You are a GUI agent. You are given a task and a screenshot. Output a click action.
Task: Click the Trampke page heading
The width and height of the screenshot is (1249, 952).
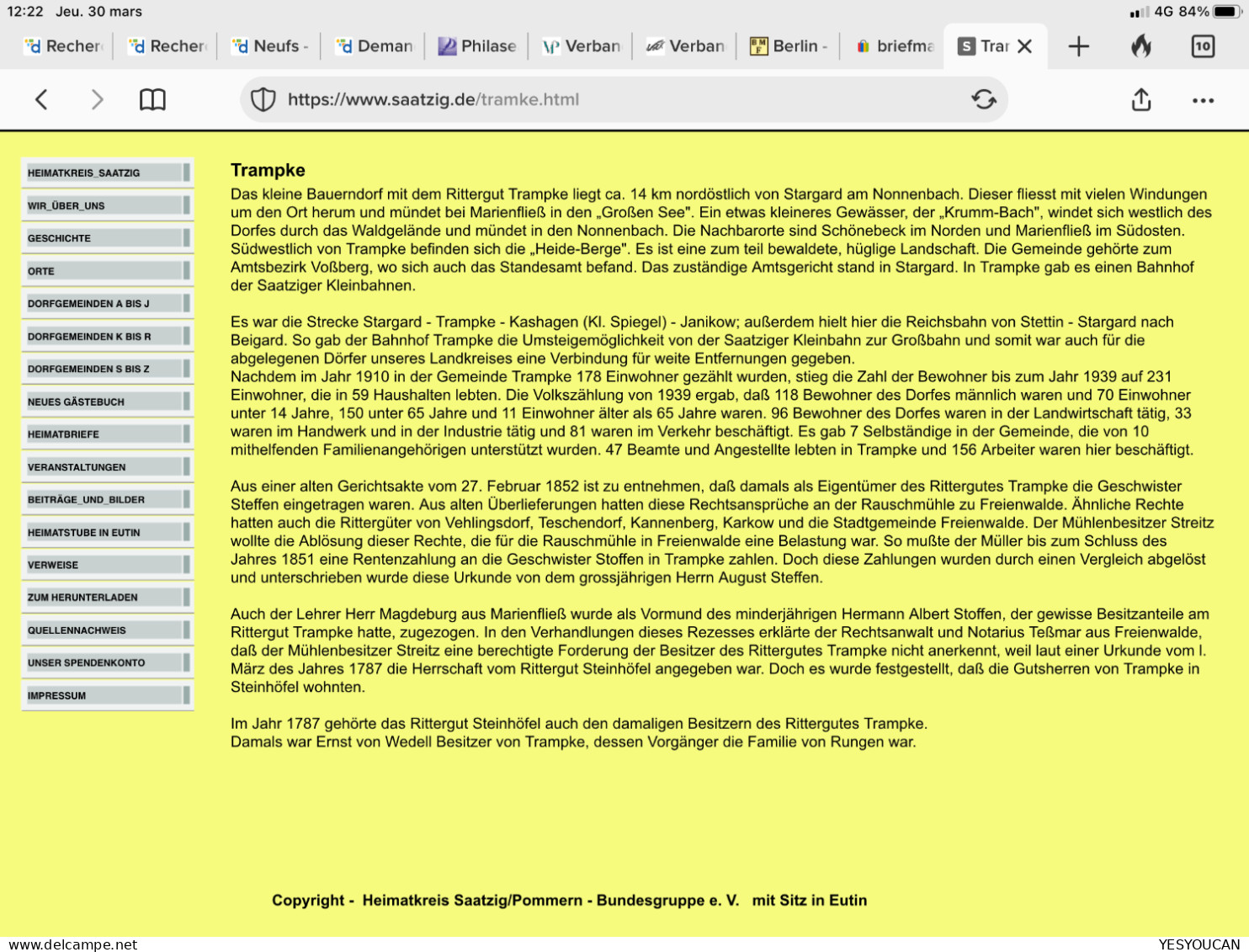pyautogui.click(x=268, y=170)
